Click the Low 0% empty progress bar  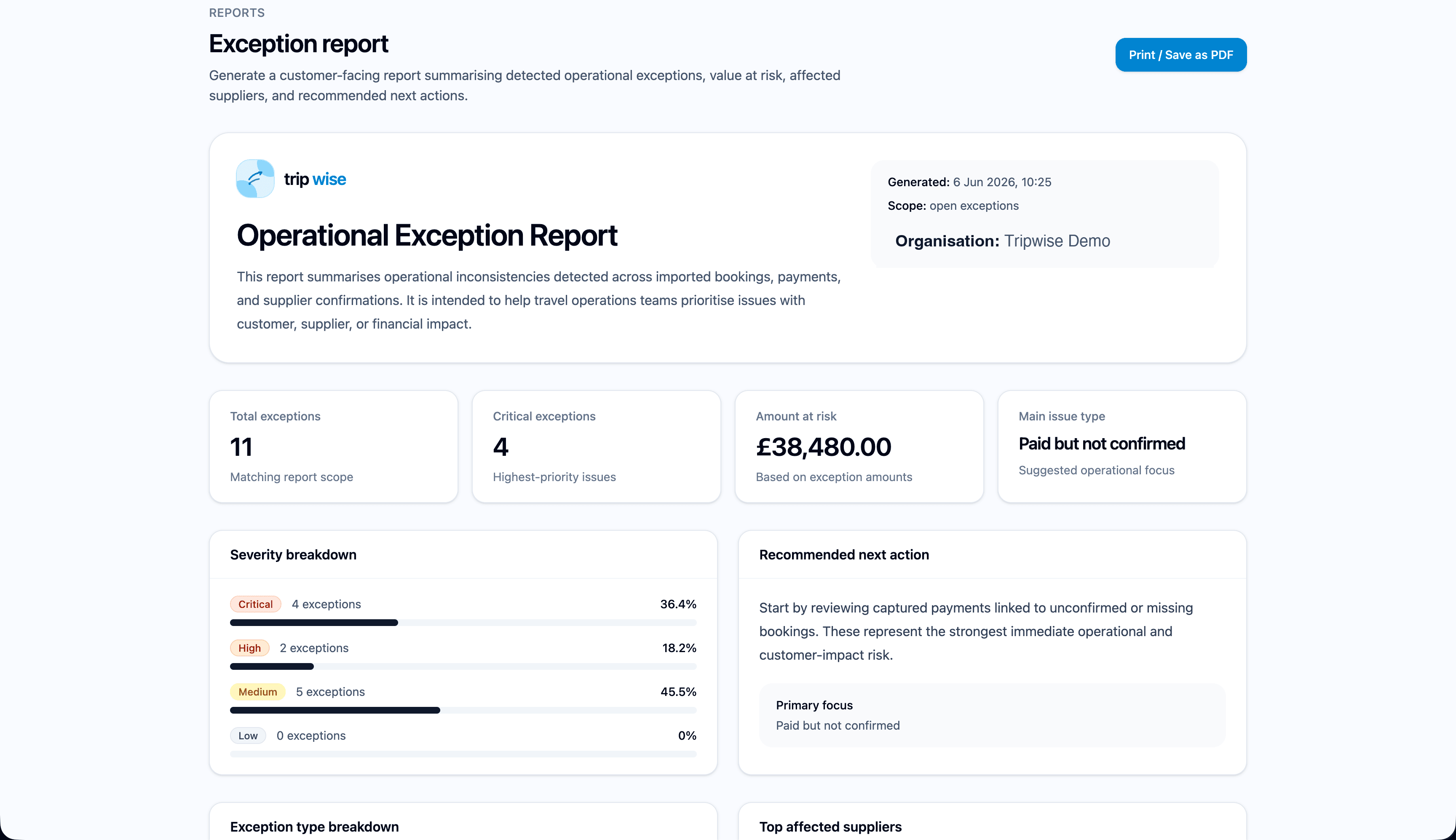[463, 754]
